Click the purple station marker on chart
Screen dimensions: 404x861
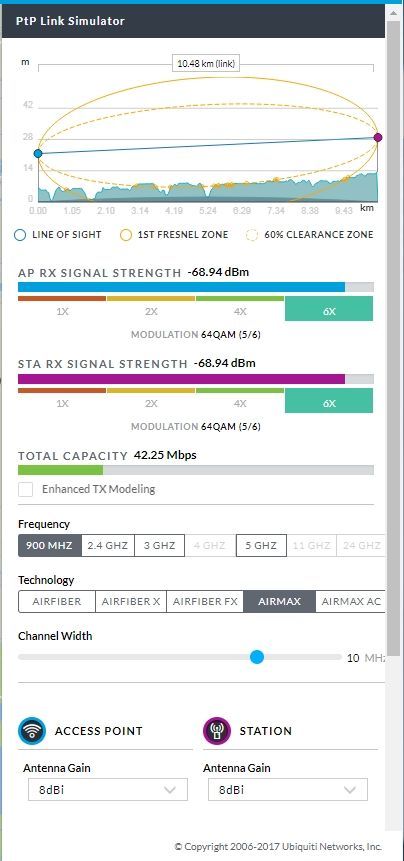(x=378, y=137)
